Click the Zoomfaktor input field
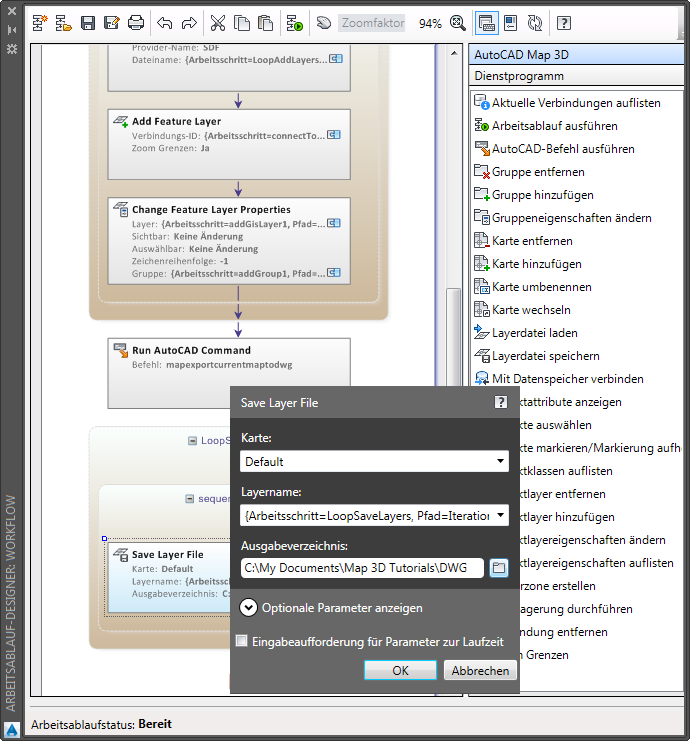 point(372,23)
